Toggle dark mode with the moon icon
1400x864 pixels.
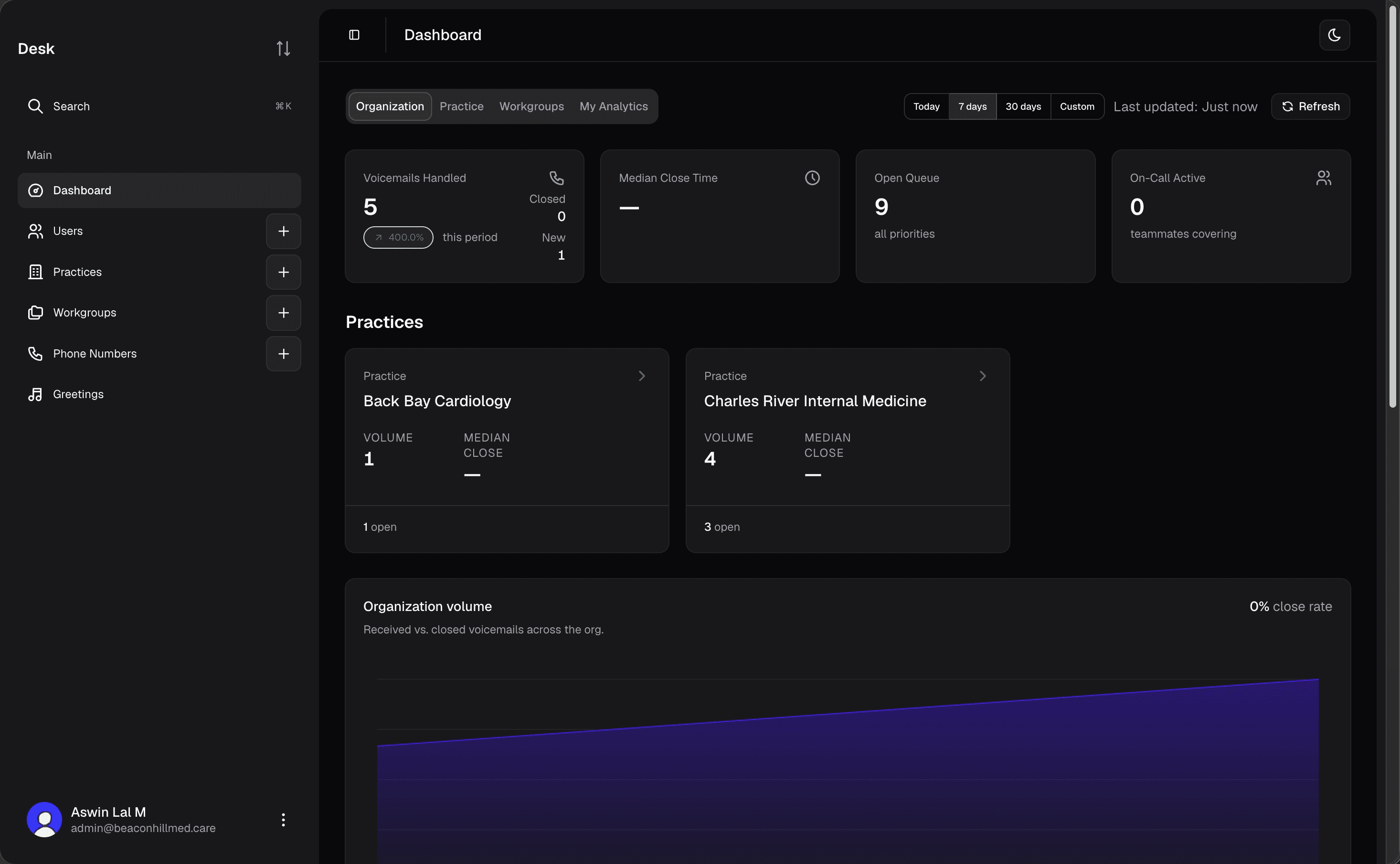click(1334, 35)
